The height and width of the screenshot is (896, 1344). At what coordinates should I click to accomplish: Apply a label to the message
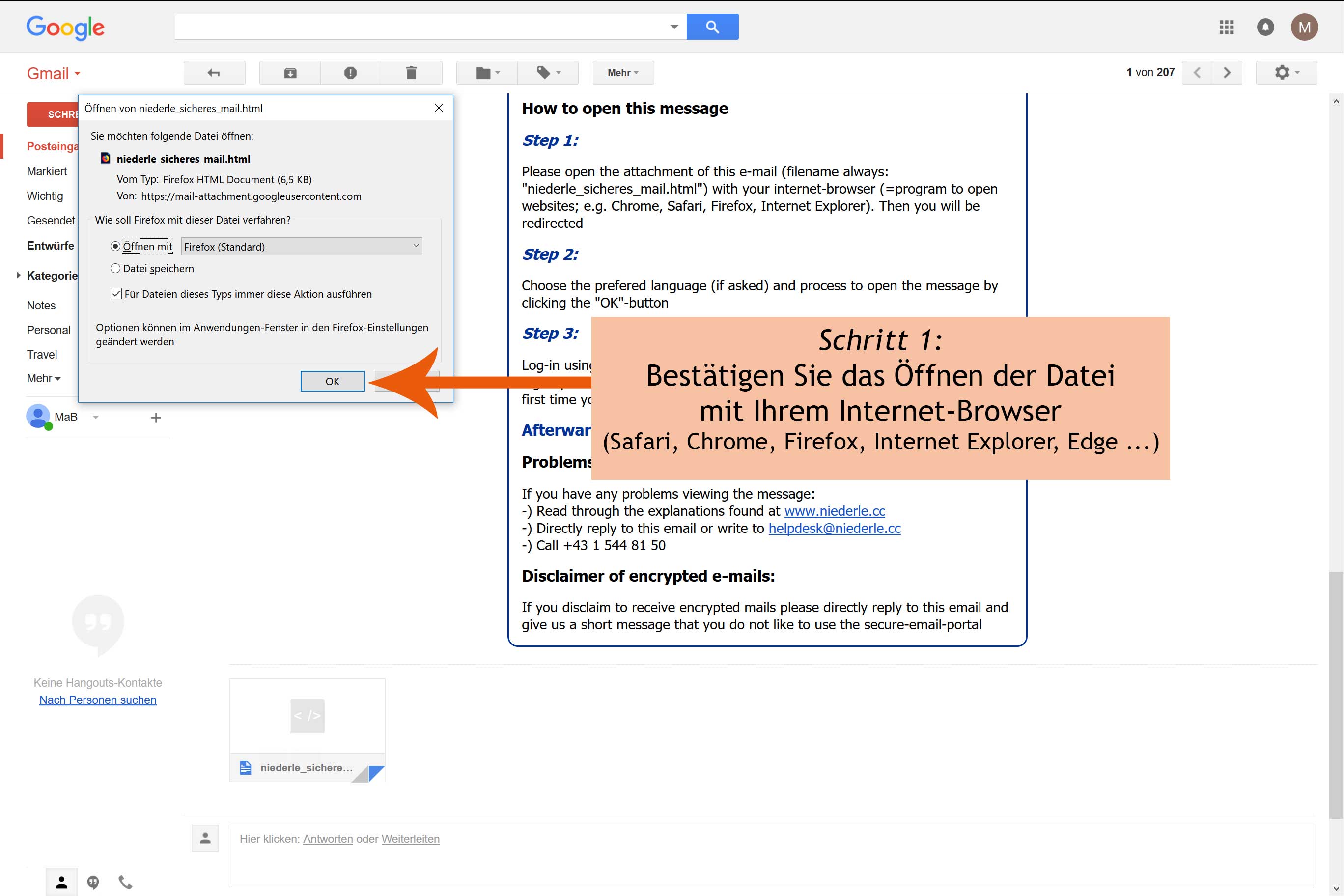click(x=547, y=73)
